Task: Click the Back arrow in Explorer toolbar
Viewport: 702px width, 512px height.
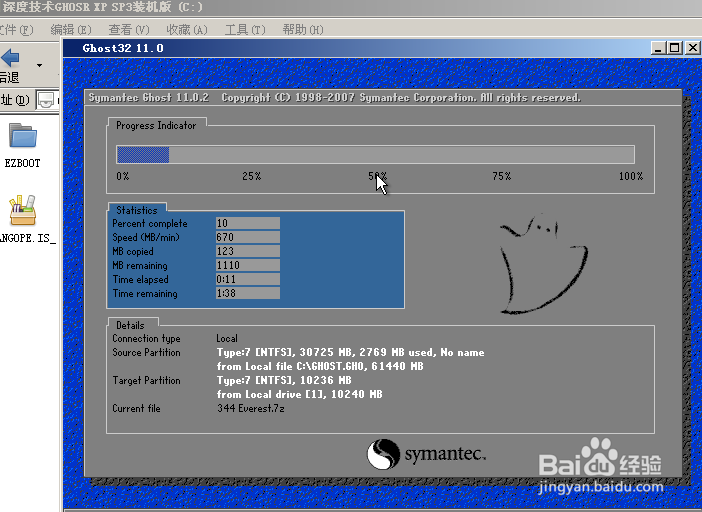Action: pos(10,58)
